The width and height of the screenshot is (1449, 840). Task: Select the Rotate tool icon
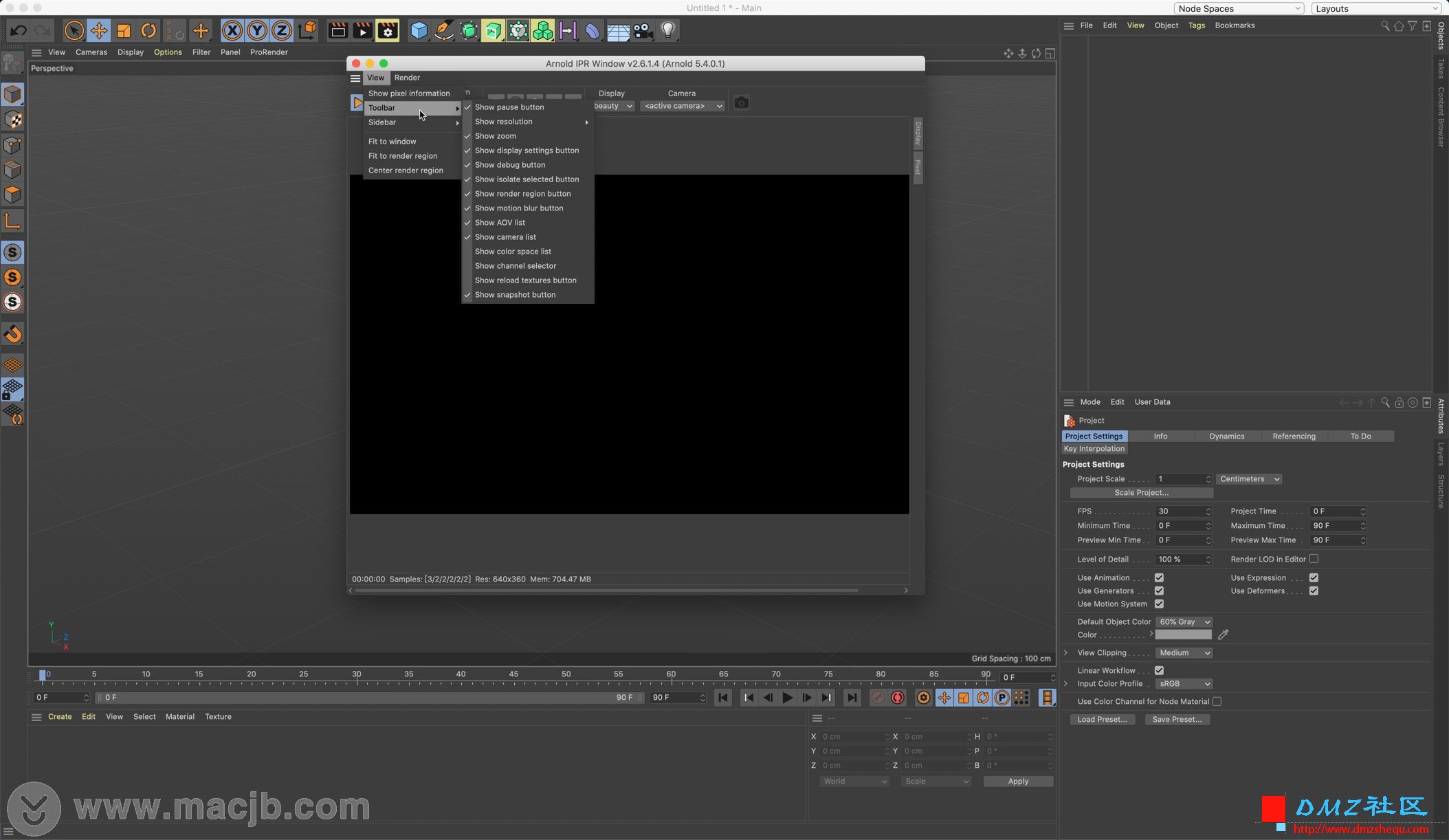coord(148,30)
